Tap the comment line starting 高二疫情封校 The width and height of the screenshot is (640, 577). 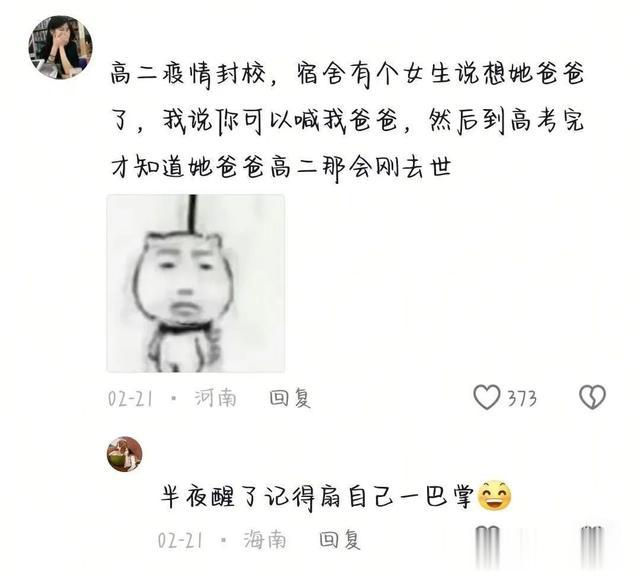[x=347, y=75]
